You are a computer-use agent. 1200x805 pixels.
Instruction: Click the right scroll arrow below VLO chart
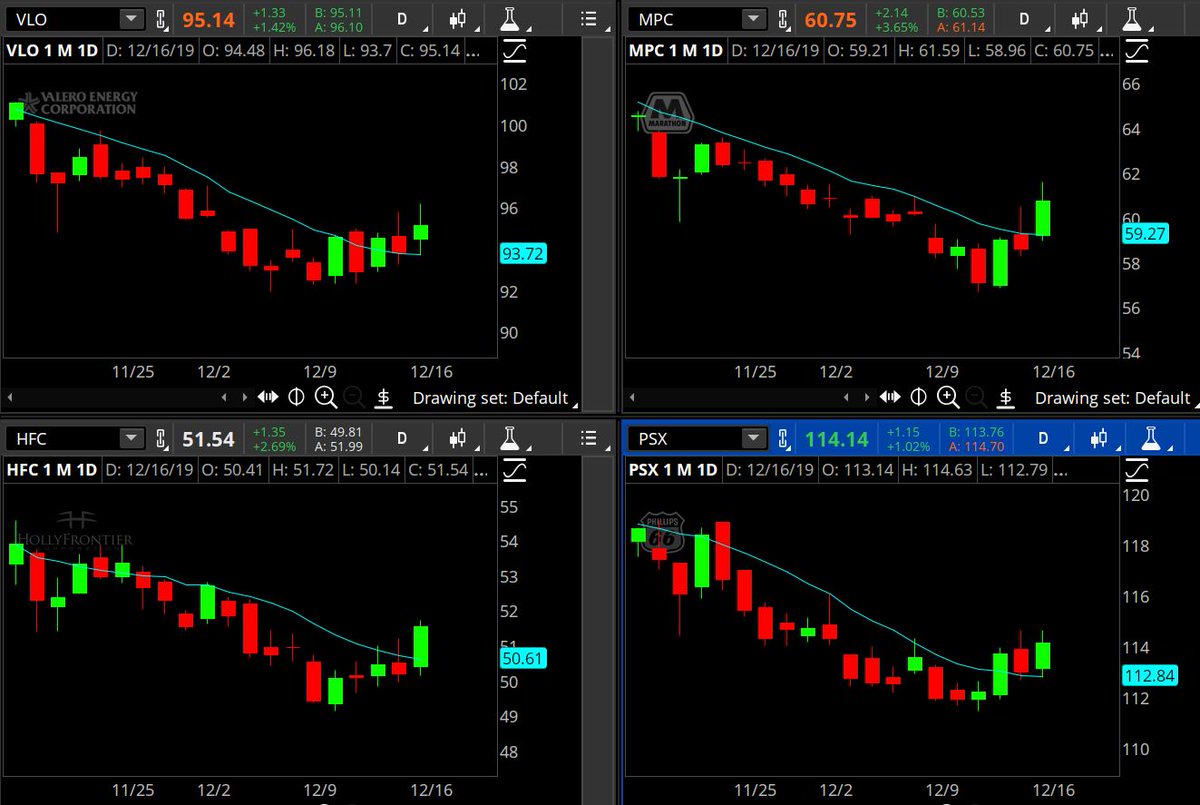point(245,397)
